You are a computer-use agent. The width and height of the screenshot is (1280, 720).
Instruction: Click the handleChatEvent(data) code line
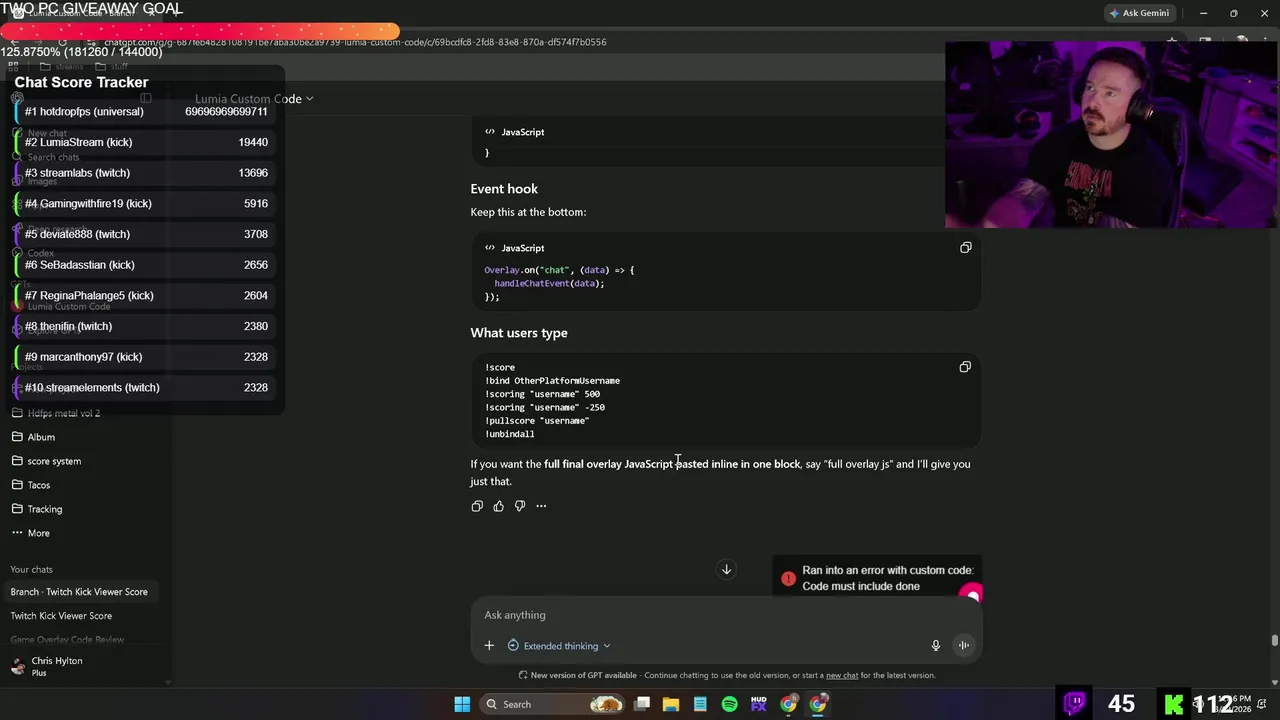[x=549, y=283]
